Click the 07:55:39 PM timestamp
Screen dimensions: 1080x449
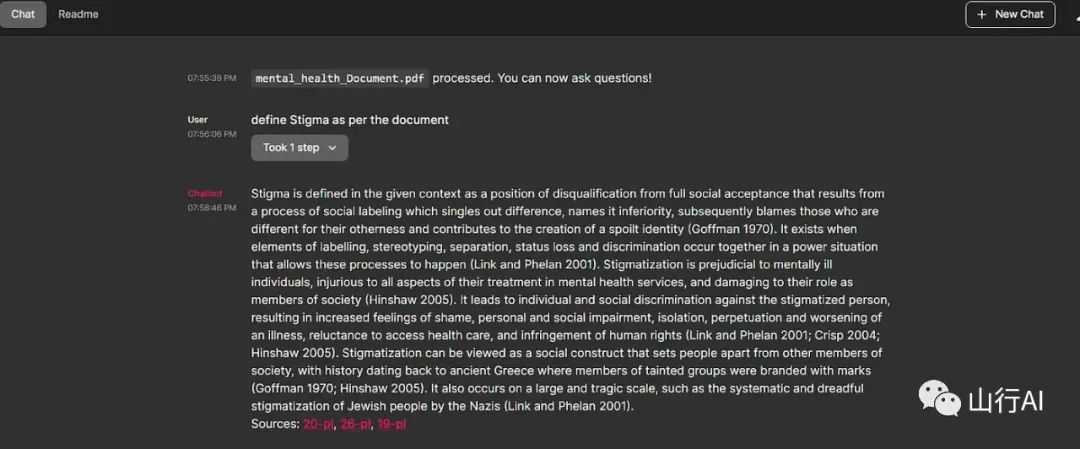[212, 78]
